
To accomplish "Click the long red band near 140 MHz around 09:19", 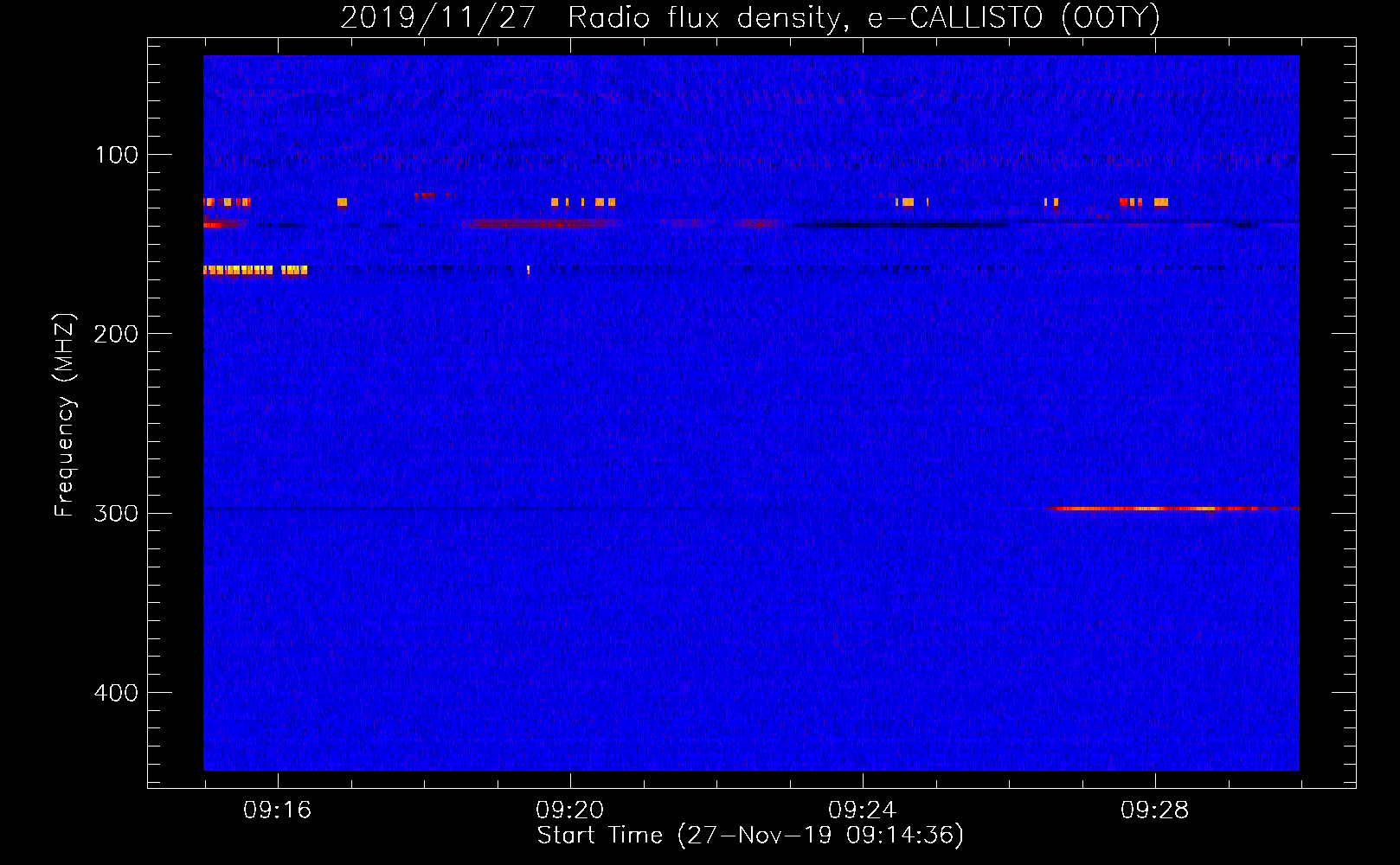I will coord(543,224).
